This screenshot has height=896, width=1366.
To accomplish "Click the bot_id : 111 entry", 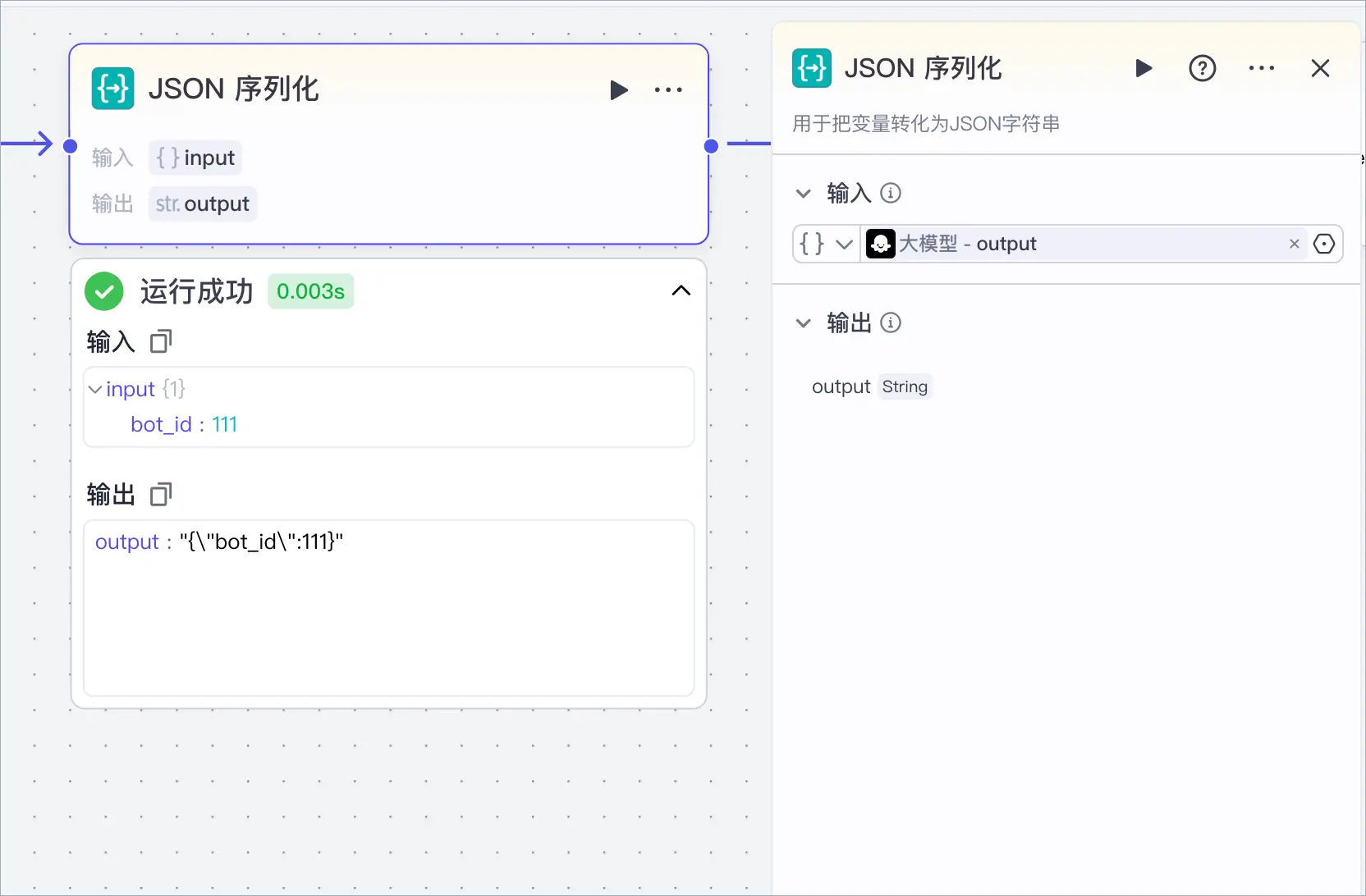I will pos(184,424).
